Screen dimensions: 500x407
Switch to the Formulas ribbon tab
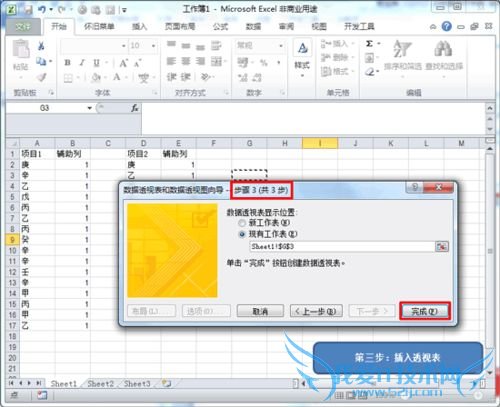click(x=220, y=27)
